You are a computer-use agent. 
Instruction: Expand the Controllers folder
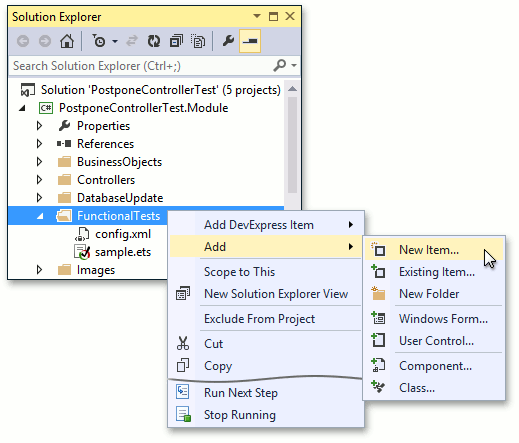tap(39, 180)
